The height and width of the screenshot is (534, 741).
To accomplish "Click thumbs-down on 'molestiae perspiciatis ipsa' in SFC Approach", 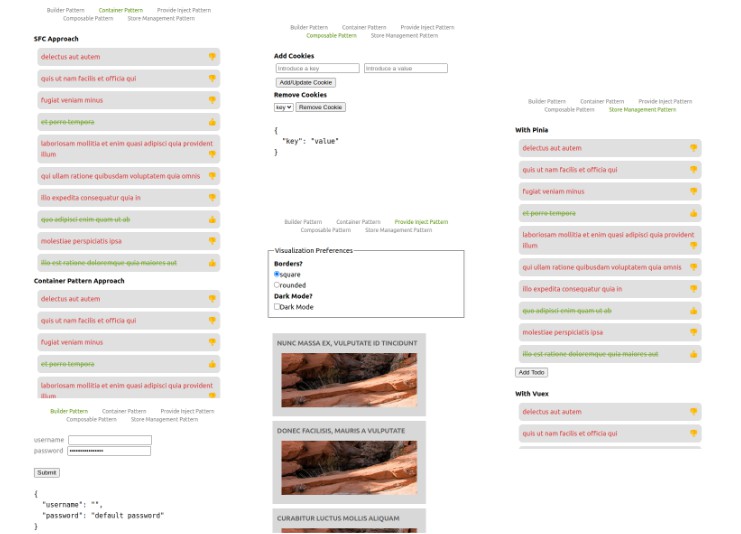I will [x=212, y=241].
